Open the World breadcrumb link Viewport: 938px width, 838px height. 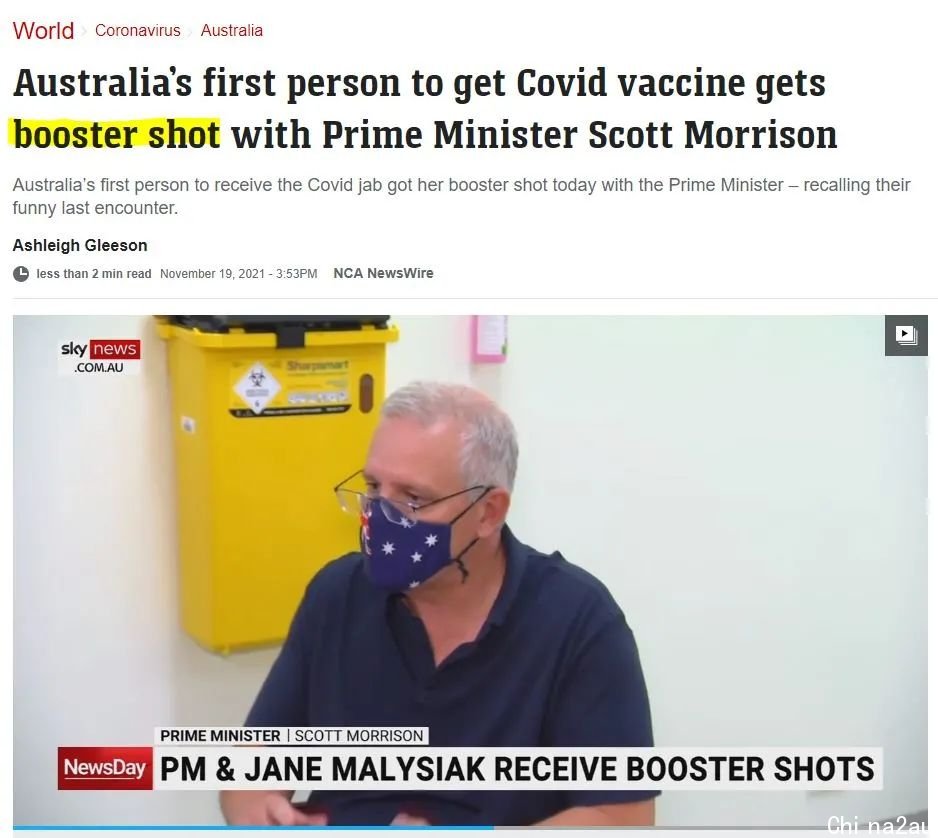pos(43,31)
